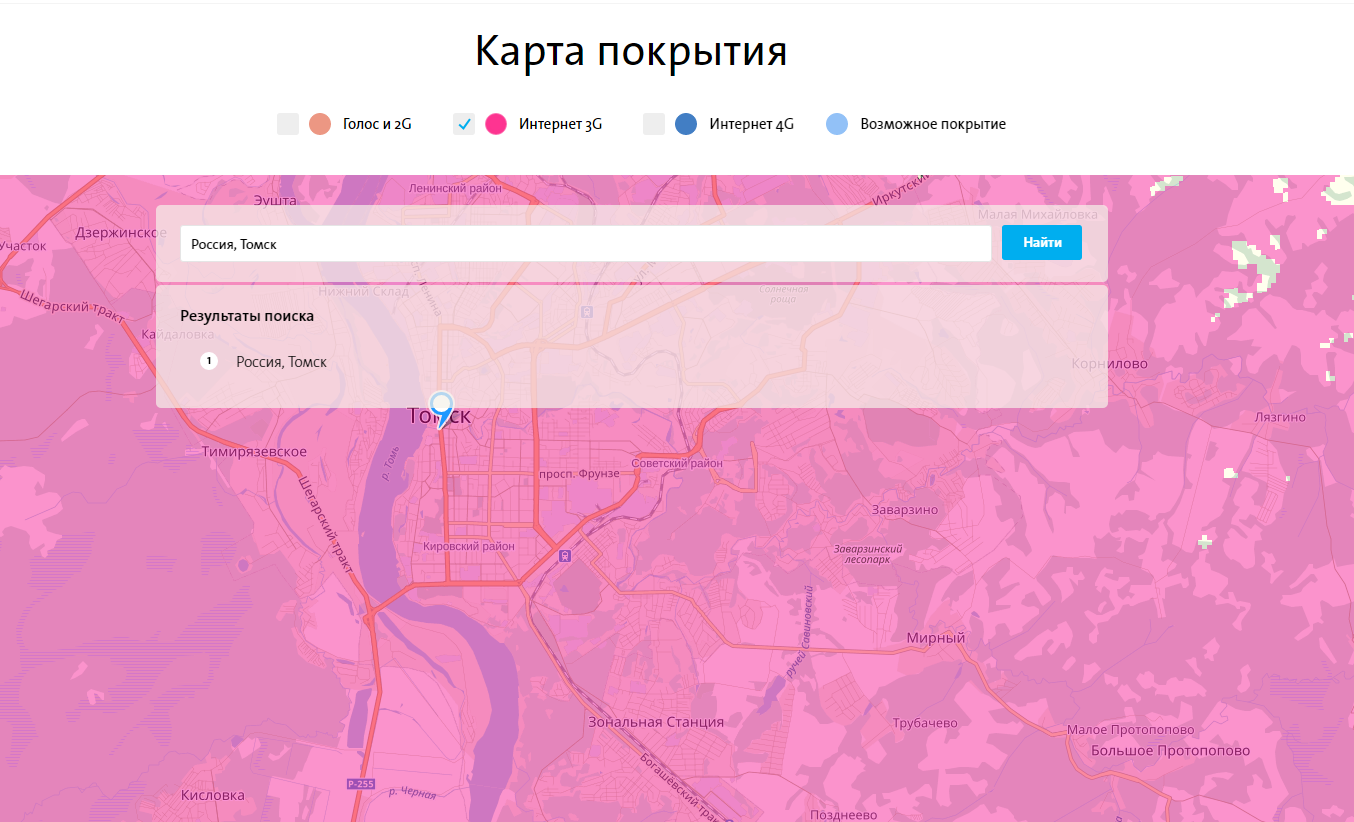Click the Кисловка map label
This screenshot has height=822, width=1354.
[213, 796]
